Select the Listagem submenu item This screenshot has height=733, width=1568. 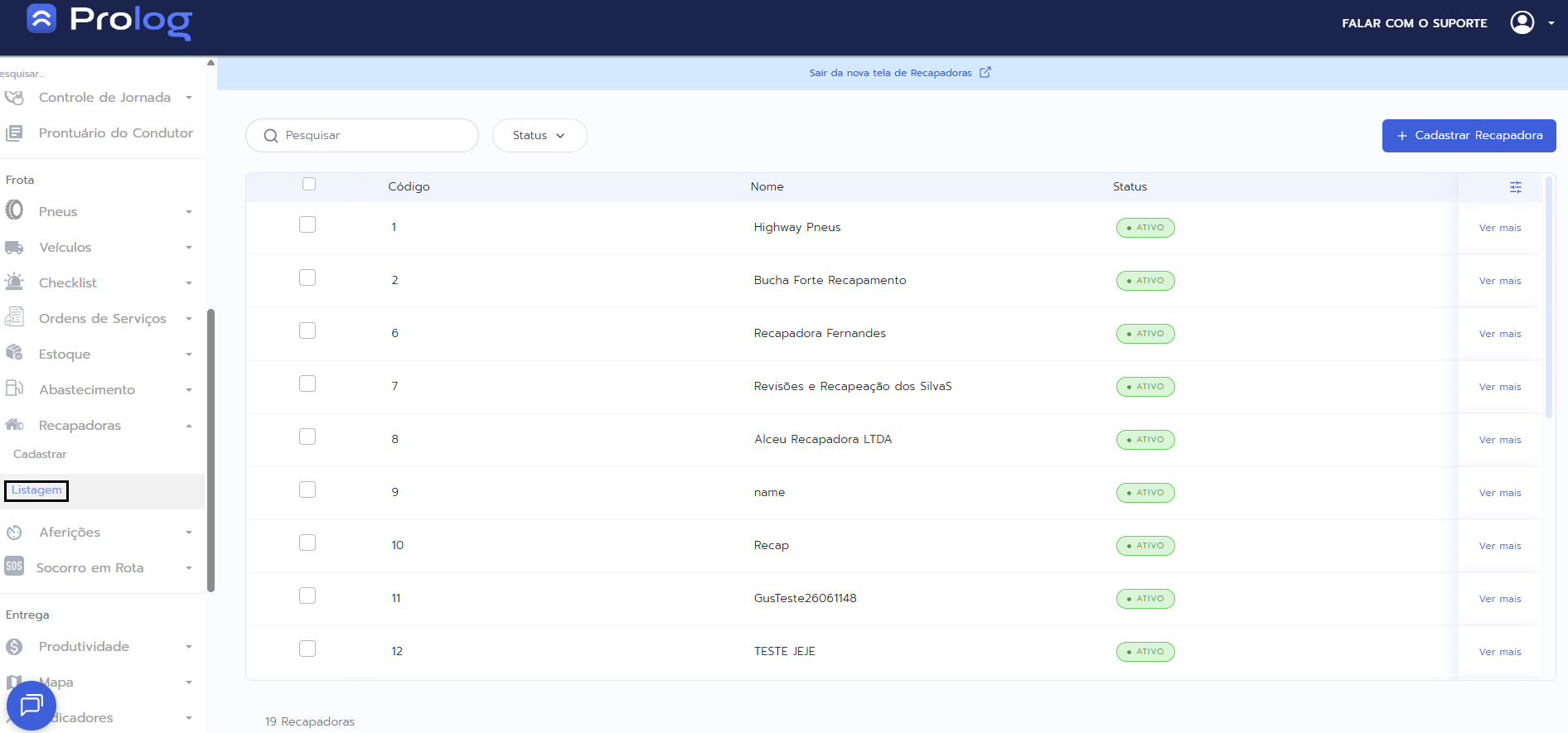(x=36, y=490)
